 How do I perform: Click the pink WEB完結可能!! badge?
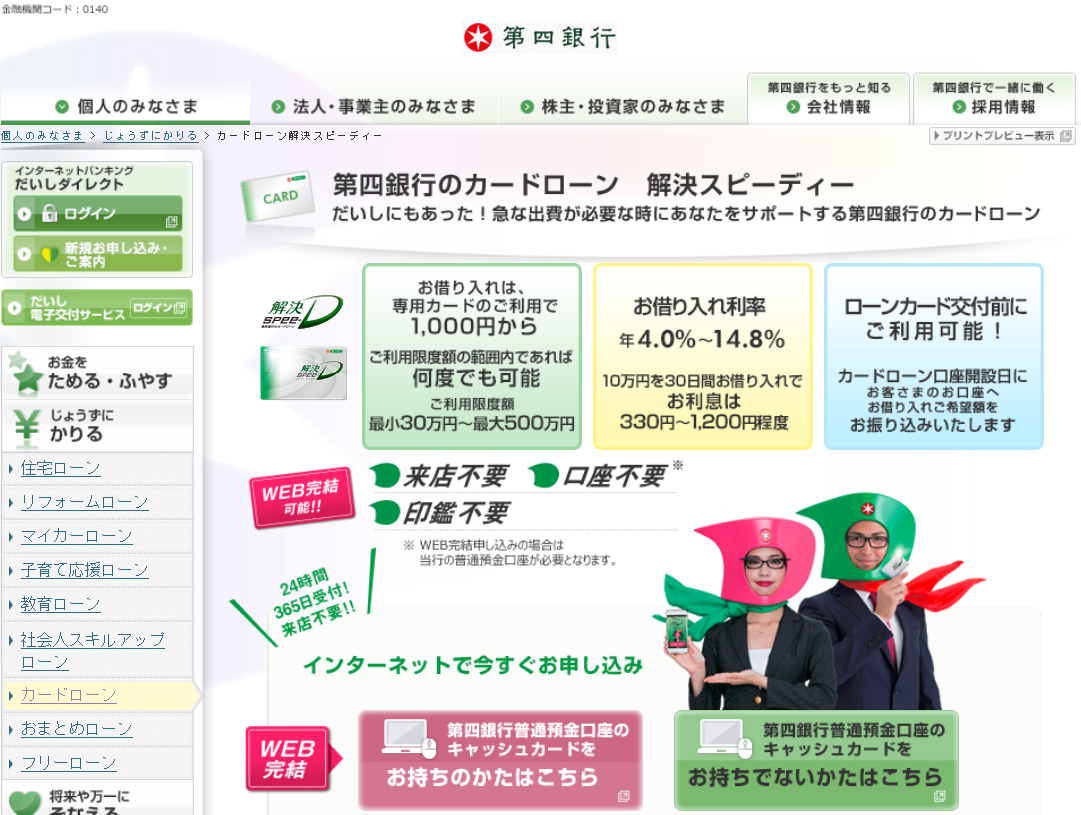tap(302, 497)
